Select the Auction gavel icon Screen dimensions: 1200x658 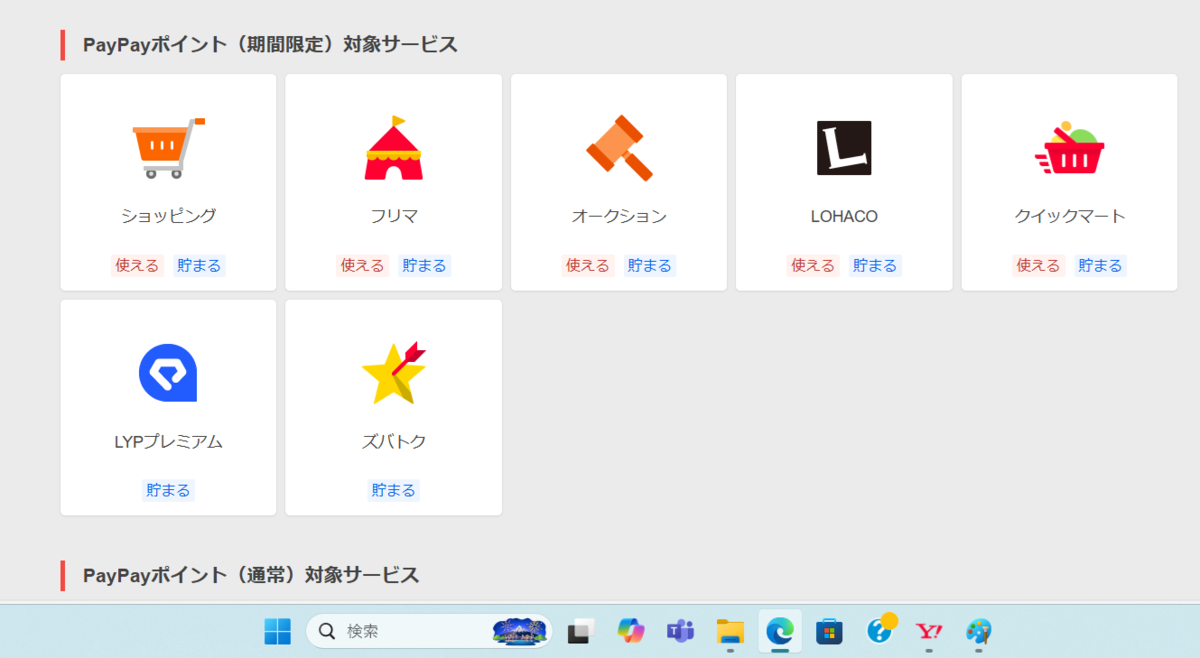pos(619,148)
